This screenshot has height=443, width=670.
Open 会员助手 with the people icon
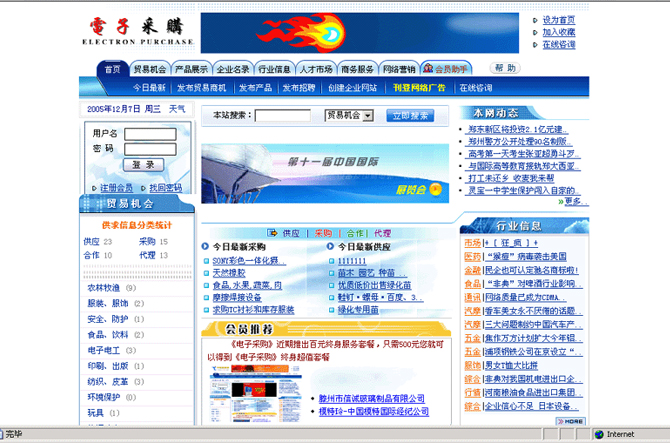(x=446, y=69)
